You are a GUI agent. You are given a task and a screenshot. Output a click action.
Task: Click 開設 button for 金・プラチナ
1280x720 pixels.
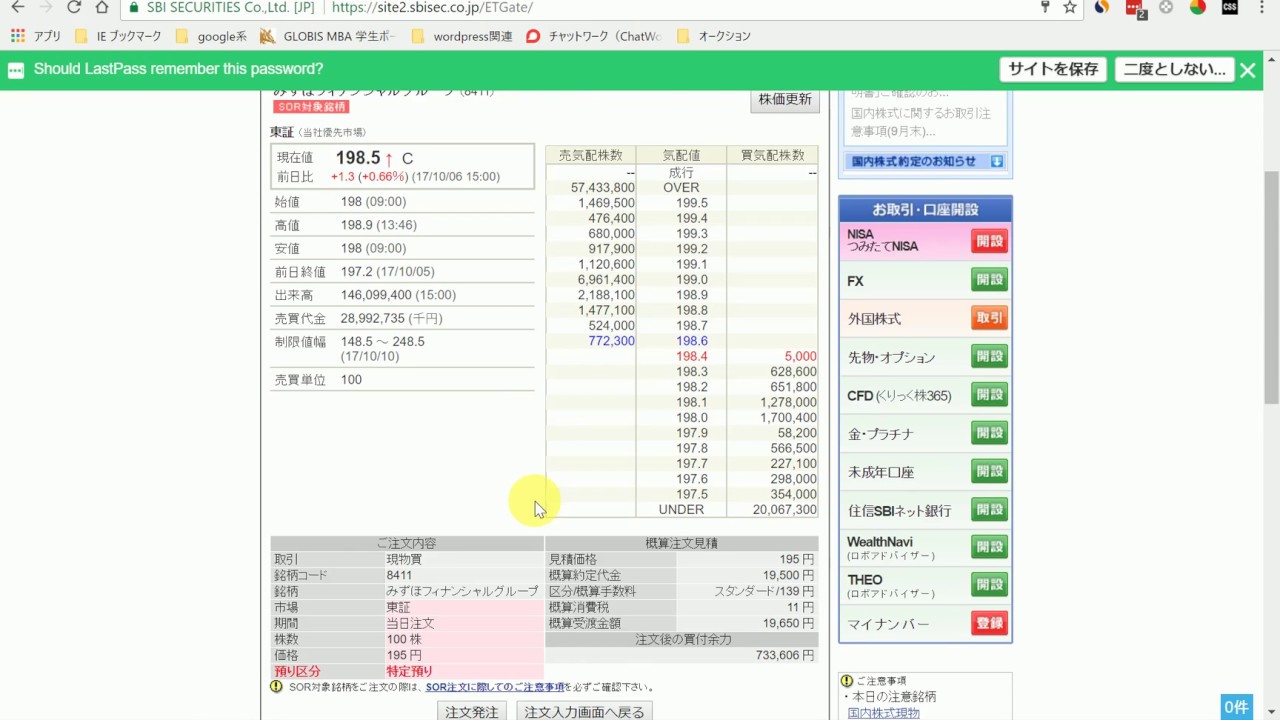(989, 433)
